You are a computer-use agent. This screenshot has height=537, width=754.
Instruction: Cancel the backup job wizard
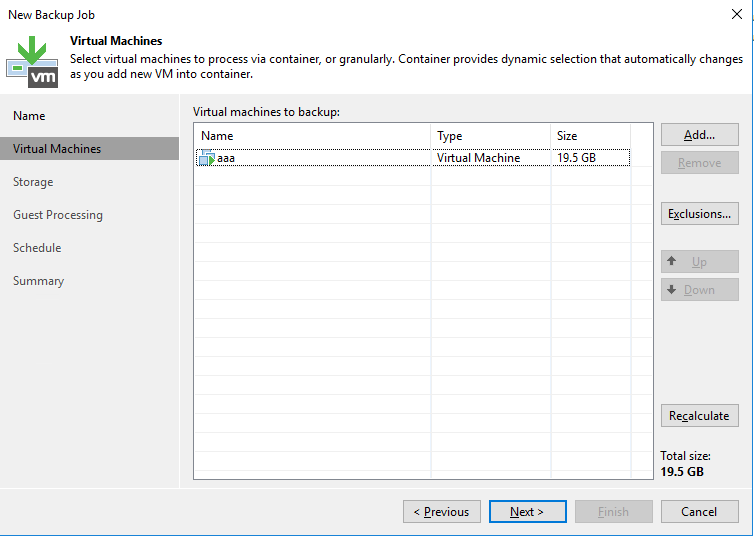[700, 512]
